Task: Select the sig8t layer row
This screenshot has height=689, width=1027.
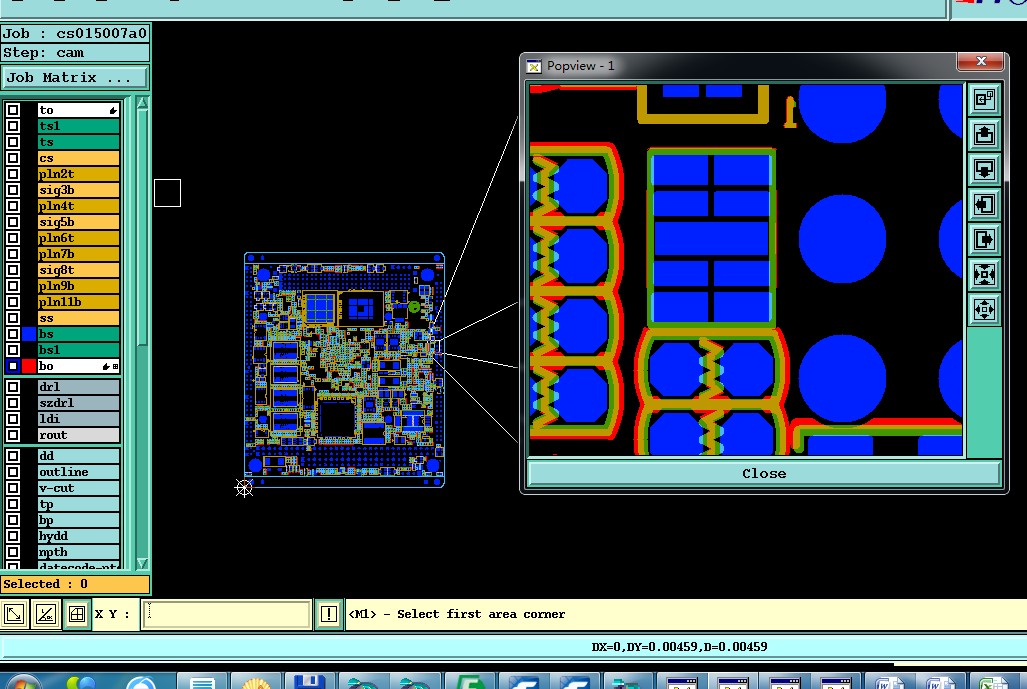Action: click(x=79, y=270)
